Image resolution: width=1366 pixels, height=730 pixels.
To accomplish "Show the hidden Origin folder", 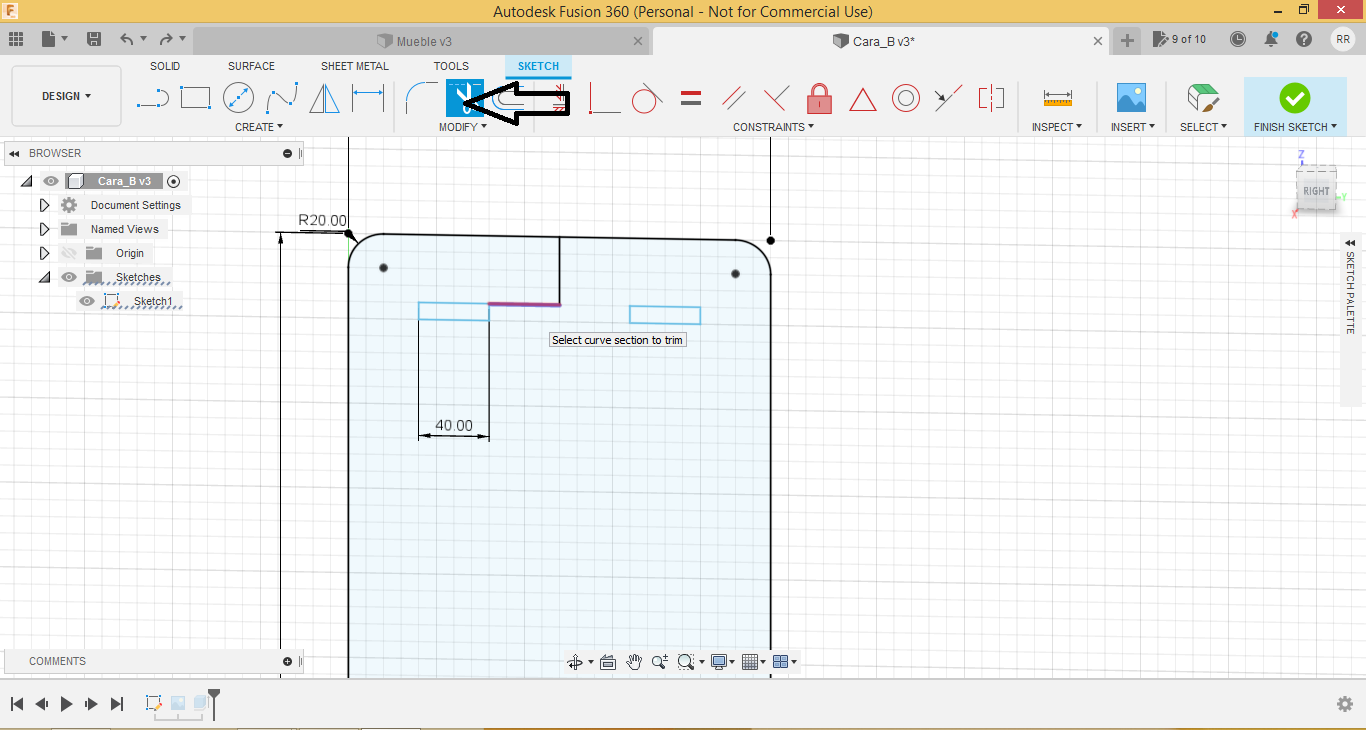I will [69, 253].
